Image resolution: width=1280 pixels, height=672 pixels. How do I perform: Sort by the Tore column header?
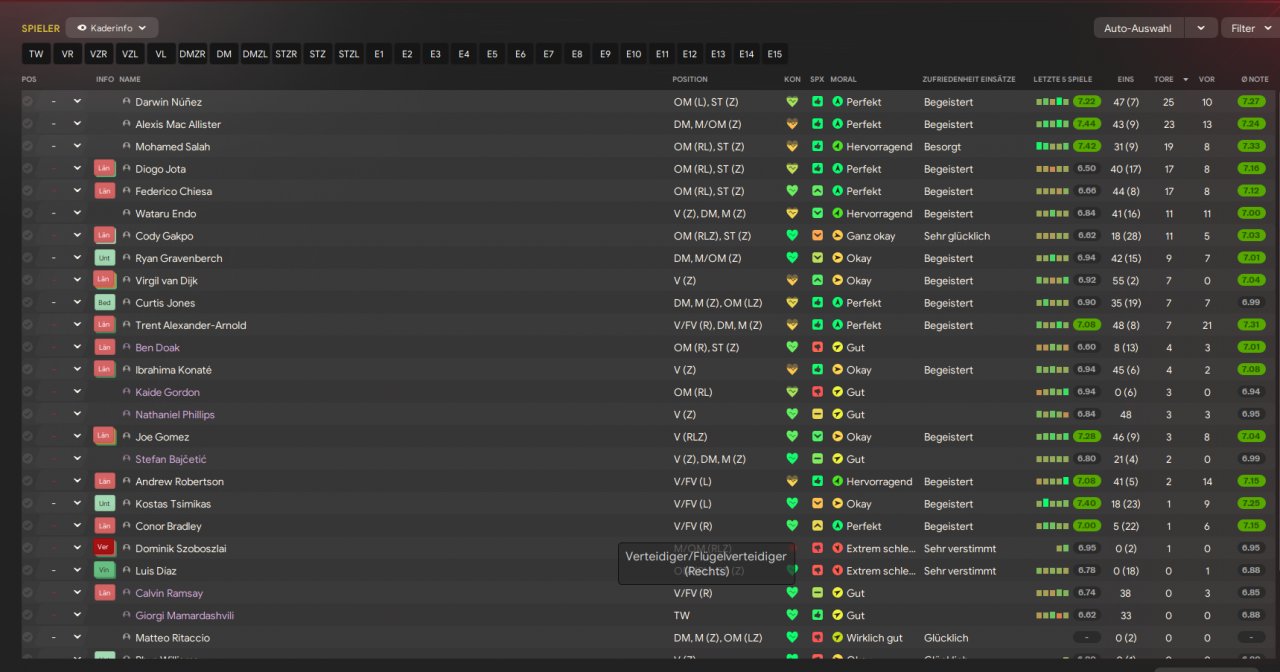(1164, 79)
